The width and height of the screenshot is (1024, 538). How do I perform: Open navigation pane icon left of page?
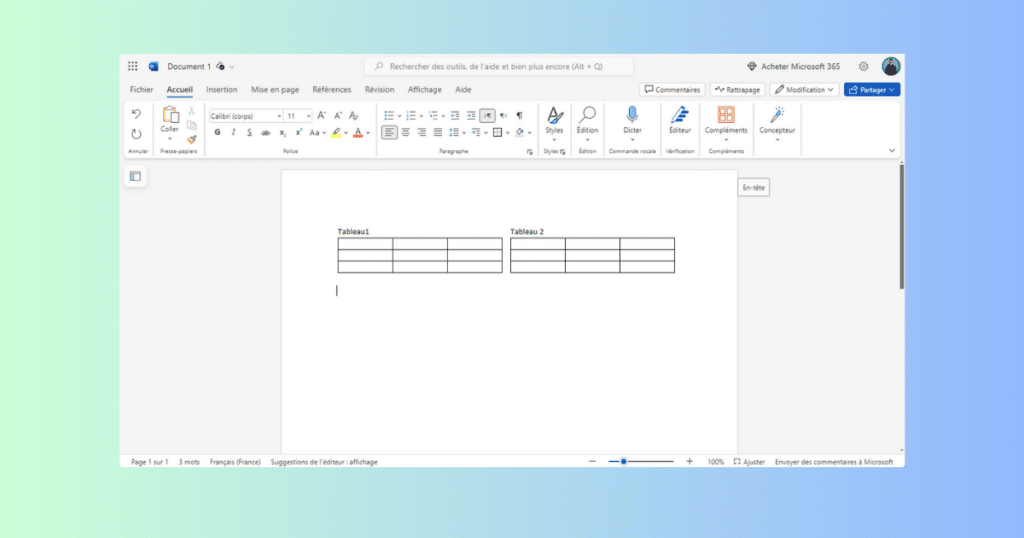(x=135, y=176)
